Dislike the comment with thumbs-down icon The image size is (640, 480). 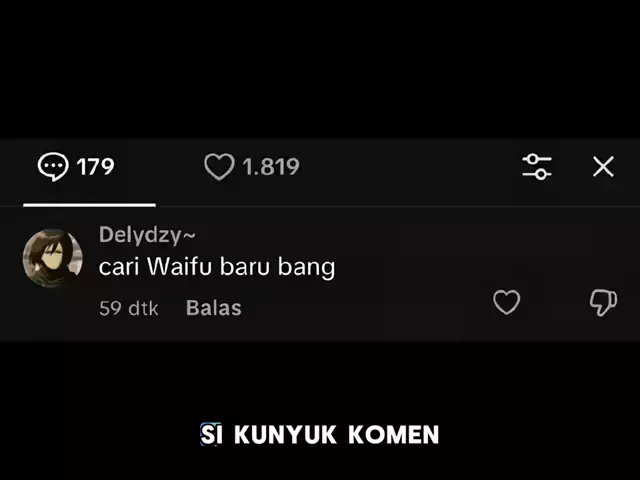(603, 302)
